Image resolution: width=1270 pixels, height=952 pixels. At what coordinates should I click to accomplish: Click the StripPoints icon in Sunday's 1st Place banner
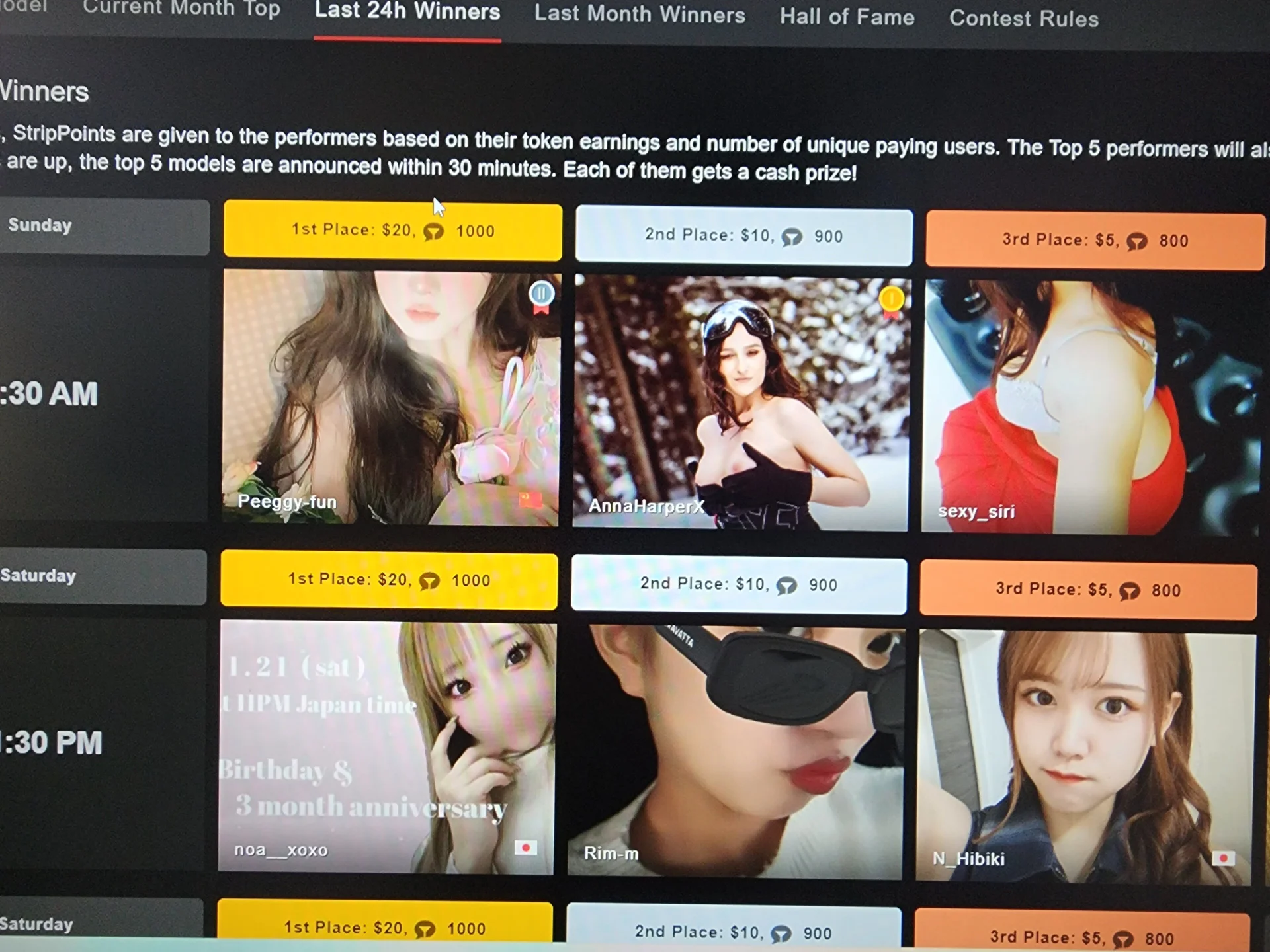tap(434, 232)
